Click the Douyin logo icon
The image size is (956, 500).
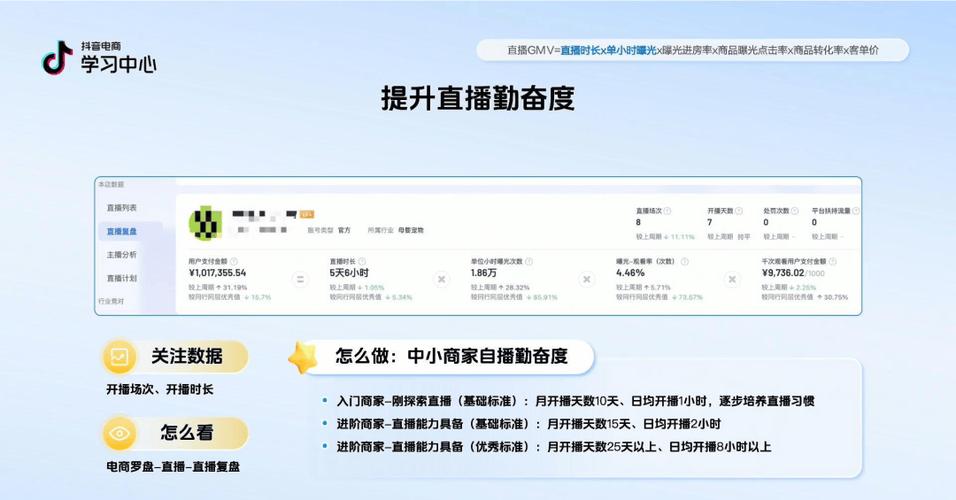(57, 58)
